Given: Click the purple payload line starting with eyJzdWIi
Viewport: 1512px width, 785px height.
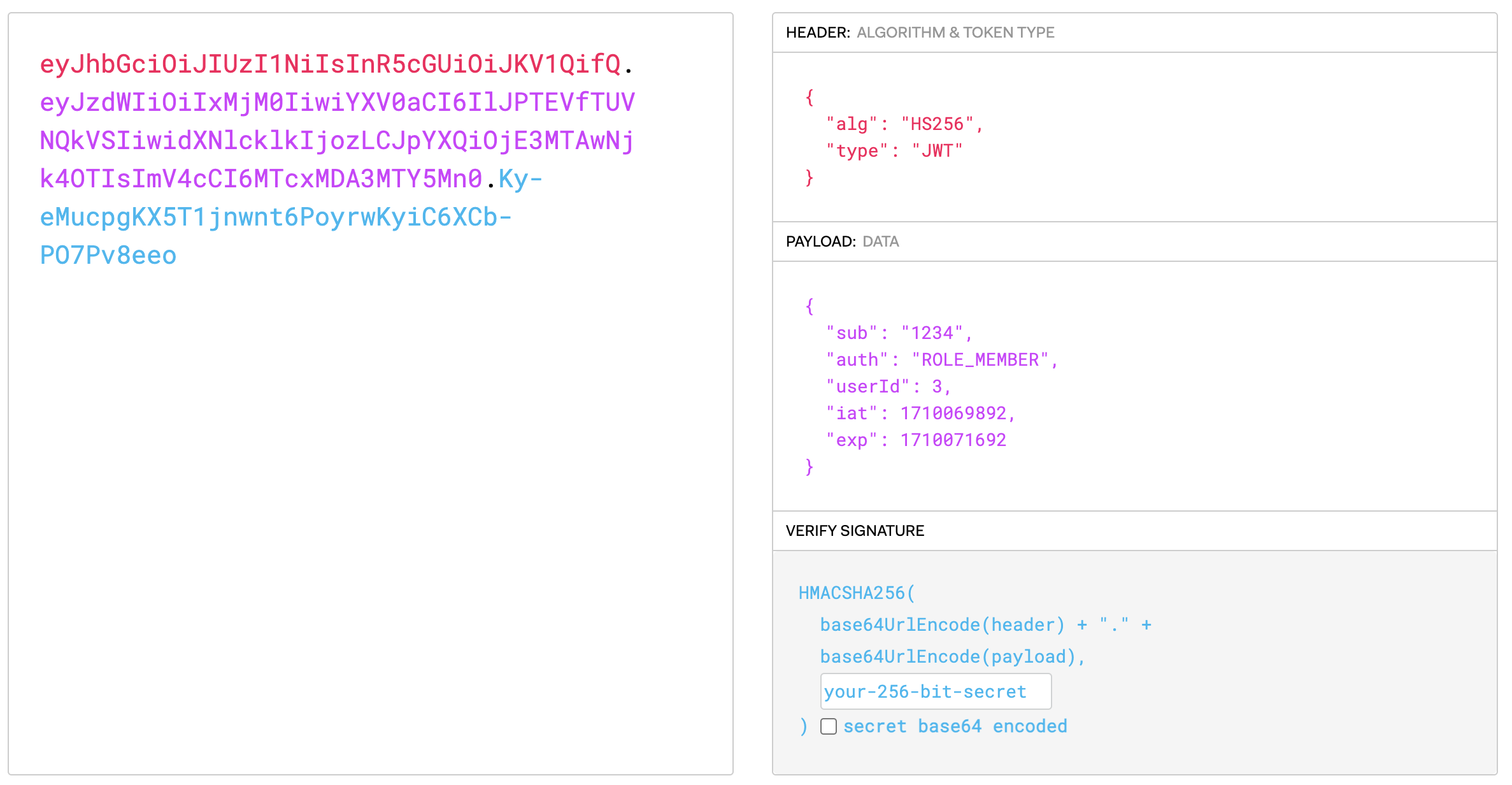Looking at the screenshot, I should (x=338, y=103).
